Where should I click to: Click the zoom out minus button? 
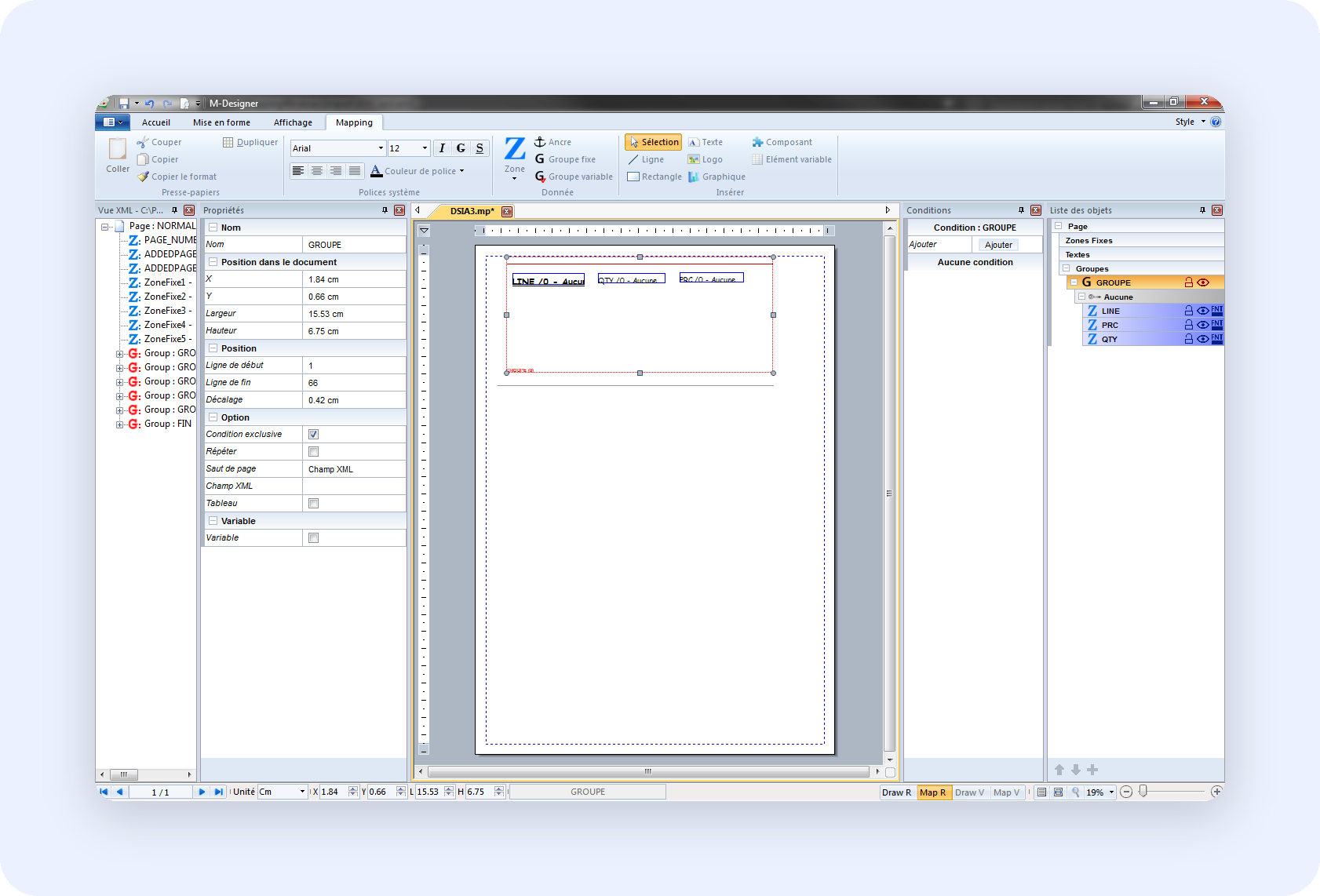coord(1126,792)
